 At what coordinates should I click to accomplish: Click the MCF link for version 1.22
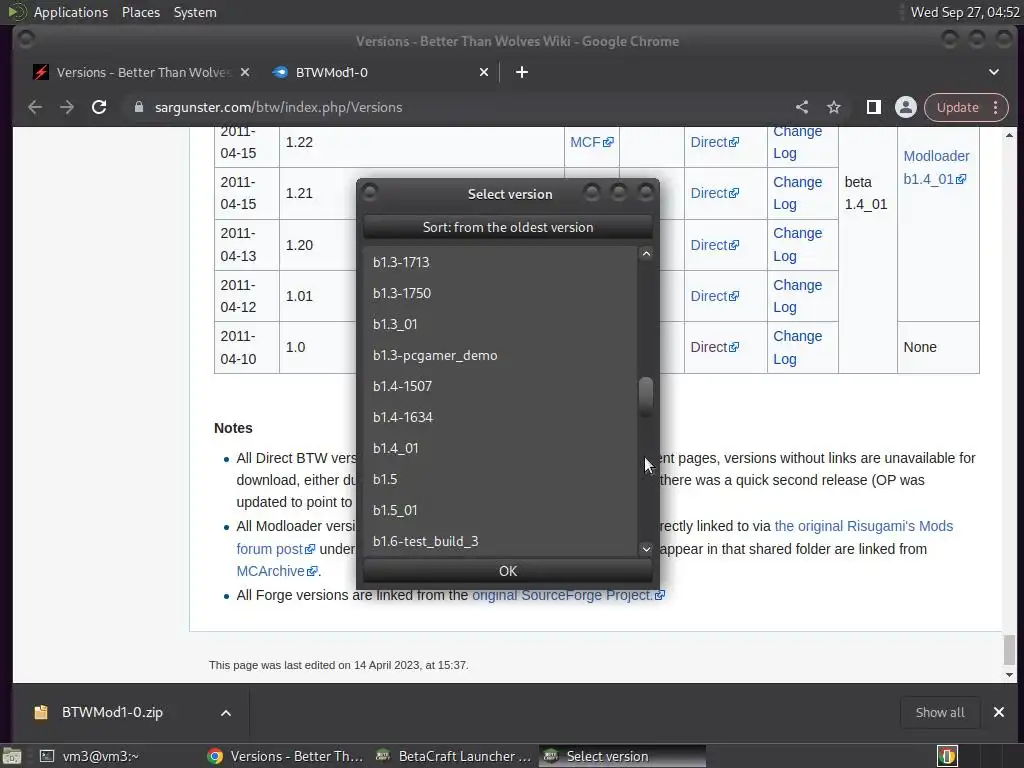point(592,142)
